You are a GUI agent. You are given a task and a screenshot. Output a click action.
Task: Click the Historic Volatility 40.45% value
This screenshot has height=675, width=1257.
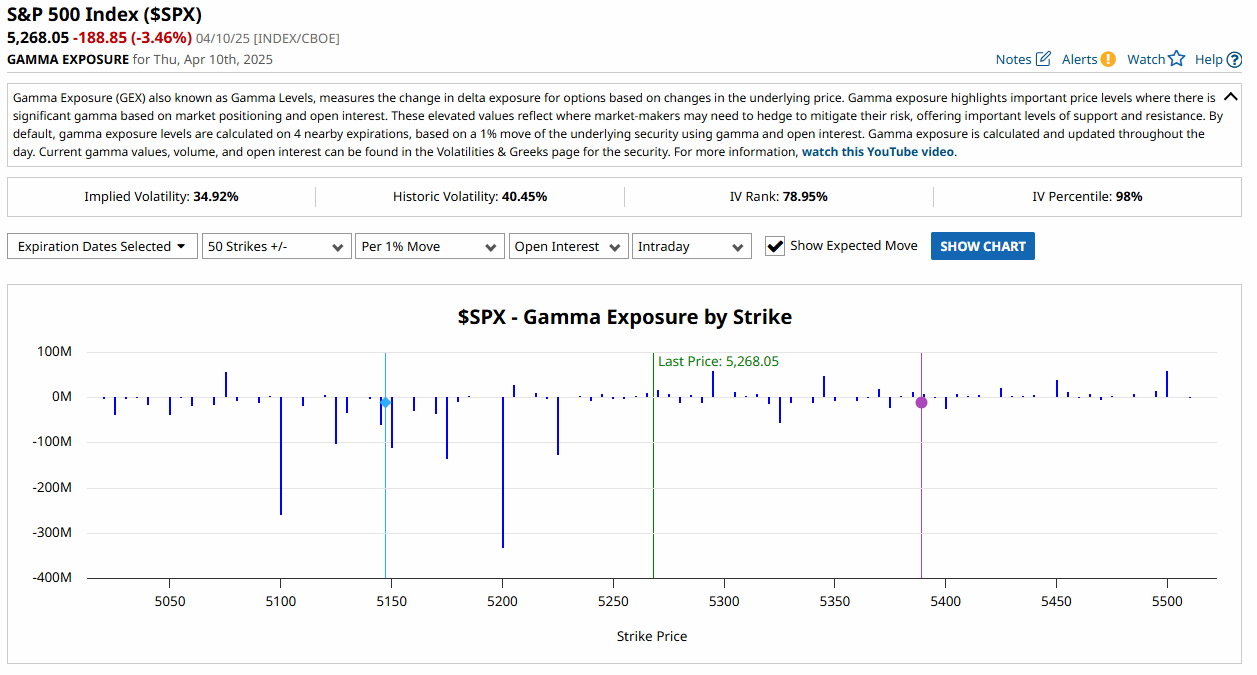pos(523,197)
